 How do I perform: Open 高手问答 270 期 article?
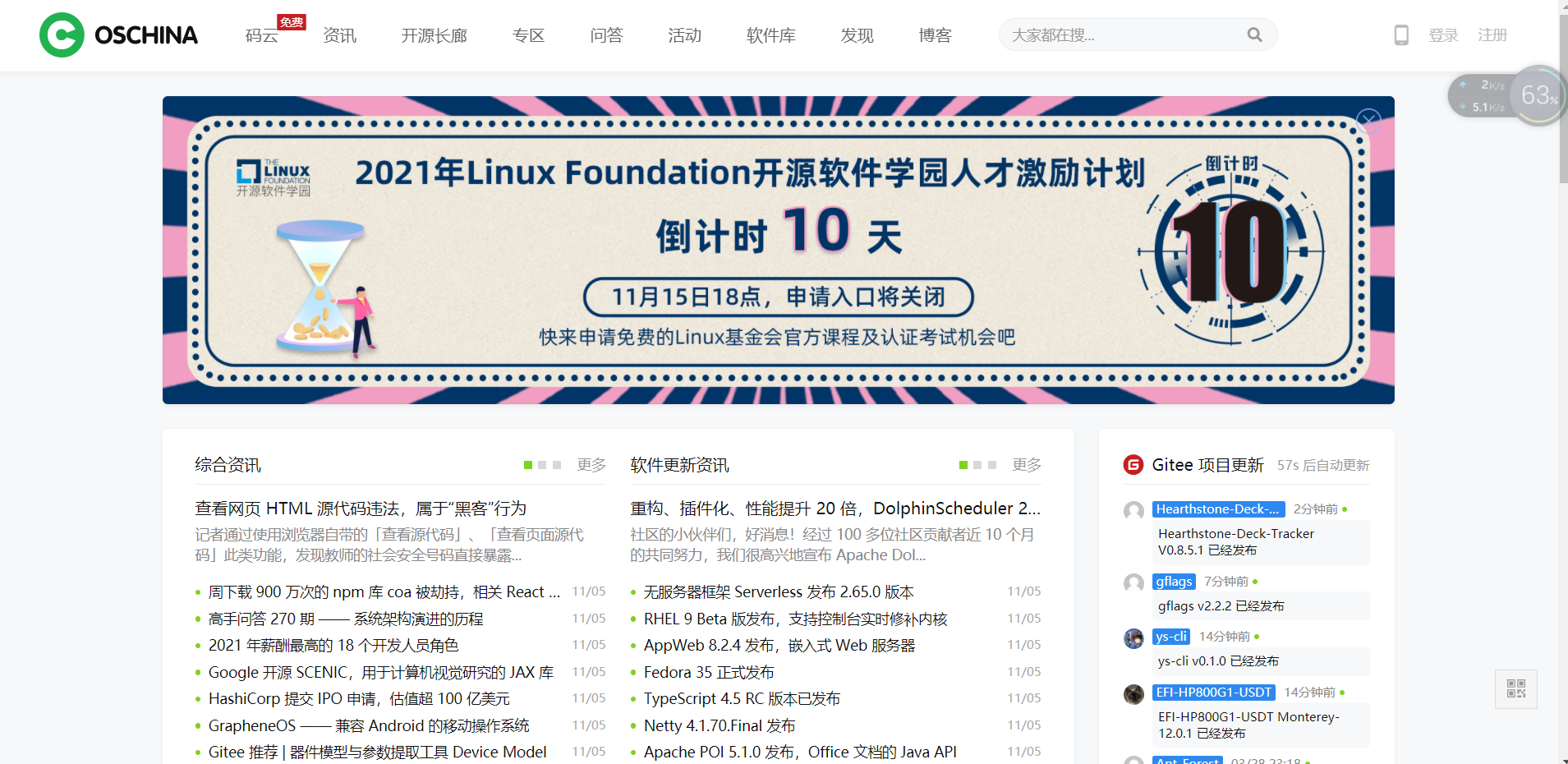[346, 619]
